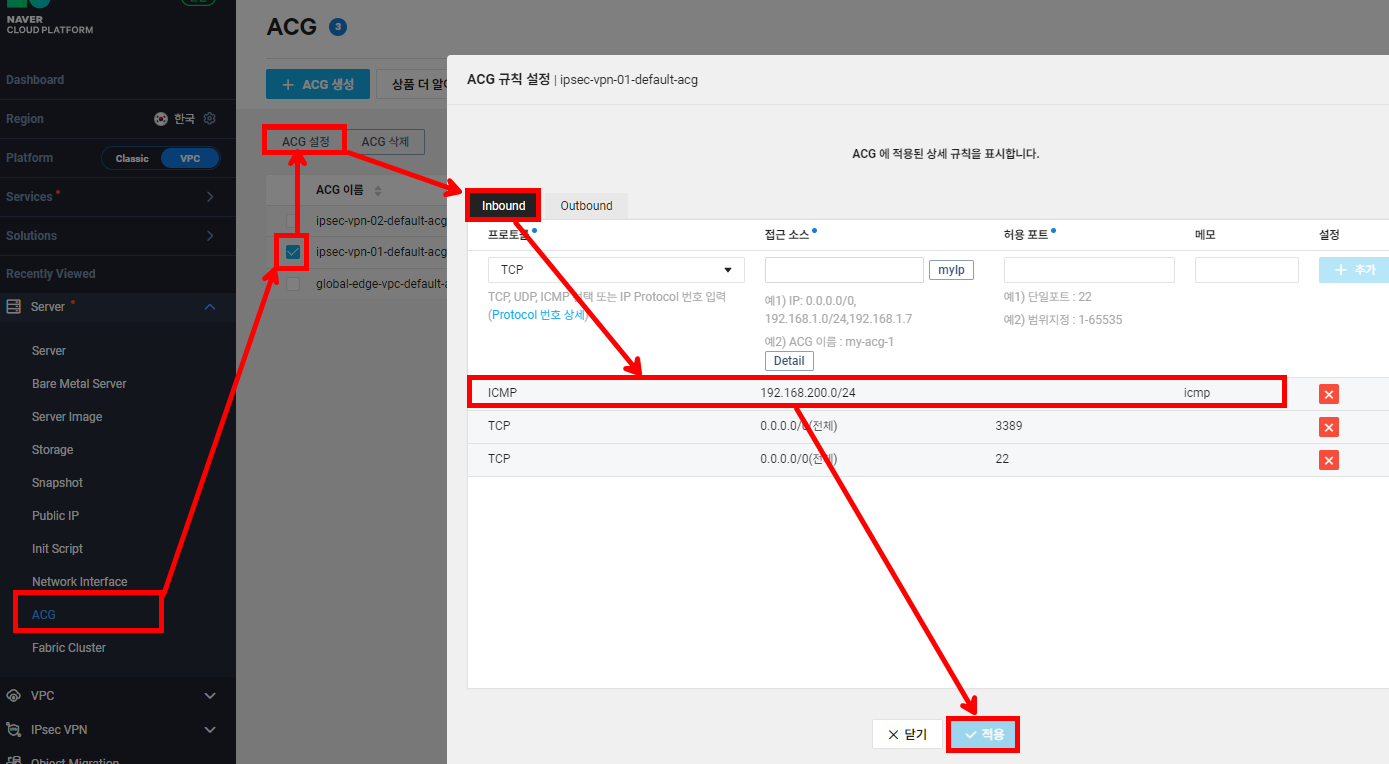Switch platform toggle to VPC
Viewport: 1389px width, 764px height.
pyautogui.click(x=190, y=158)
